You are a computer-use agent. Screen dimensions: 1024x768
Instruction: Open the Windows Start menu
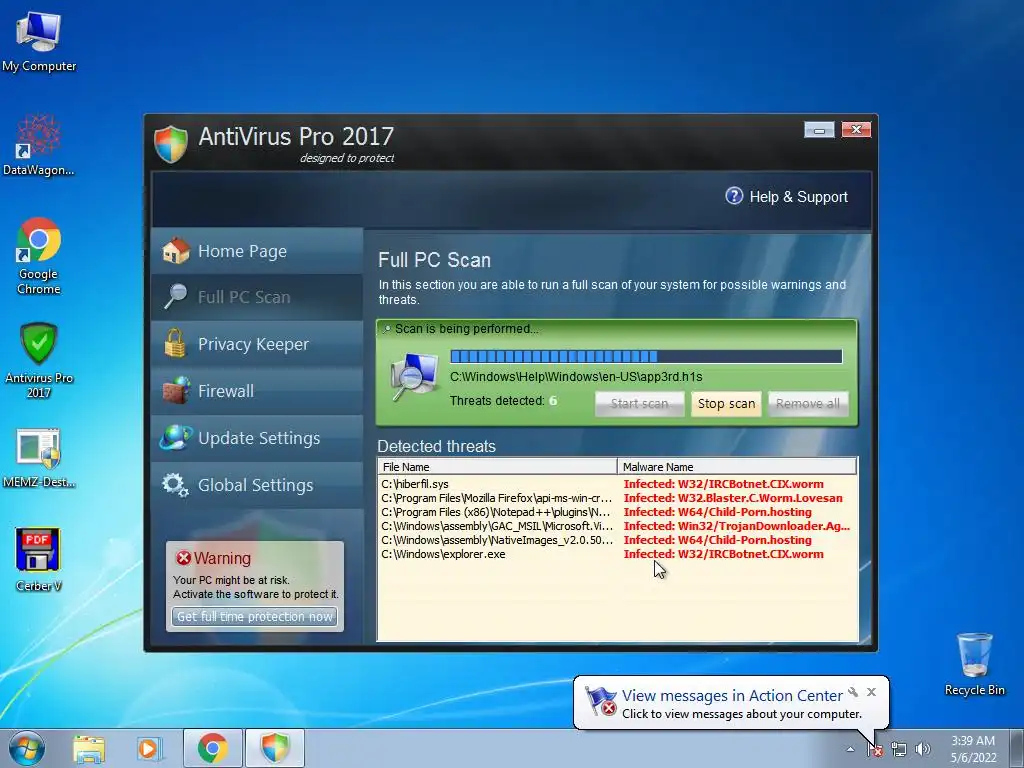coord(27,748)
